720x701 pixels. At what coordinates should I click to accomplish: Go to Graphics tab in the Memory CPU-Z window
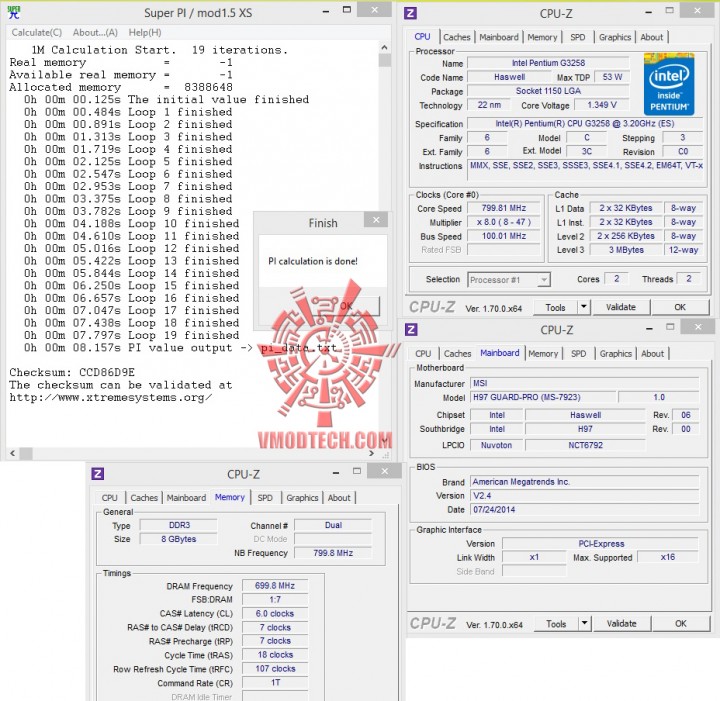click(302, 498)
